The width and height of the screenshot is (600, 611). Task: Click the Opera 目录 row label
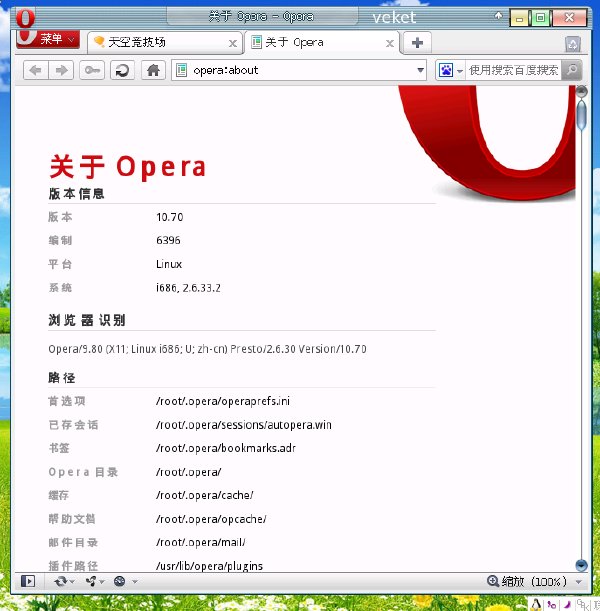tap(83, 472)
